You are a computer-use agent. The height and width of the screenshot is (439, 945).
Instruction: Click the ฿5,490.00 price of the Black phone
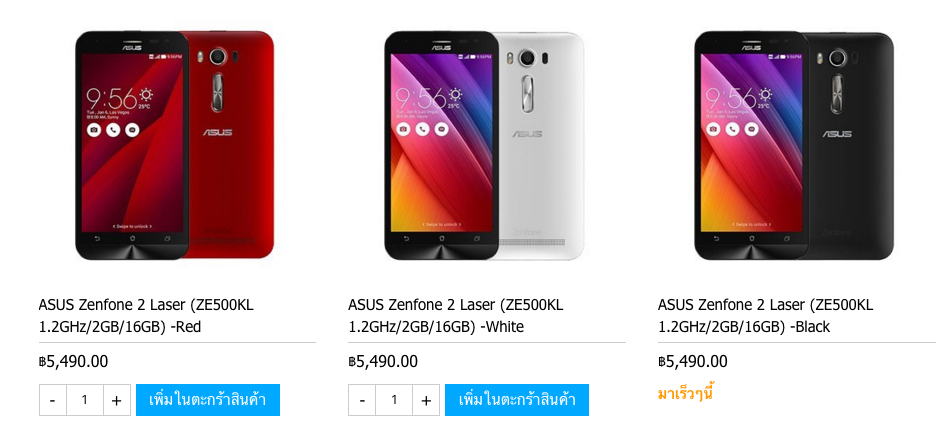coord(692,362)
